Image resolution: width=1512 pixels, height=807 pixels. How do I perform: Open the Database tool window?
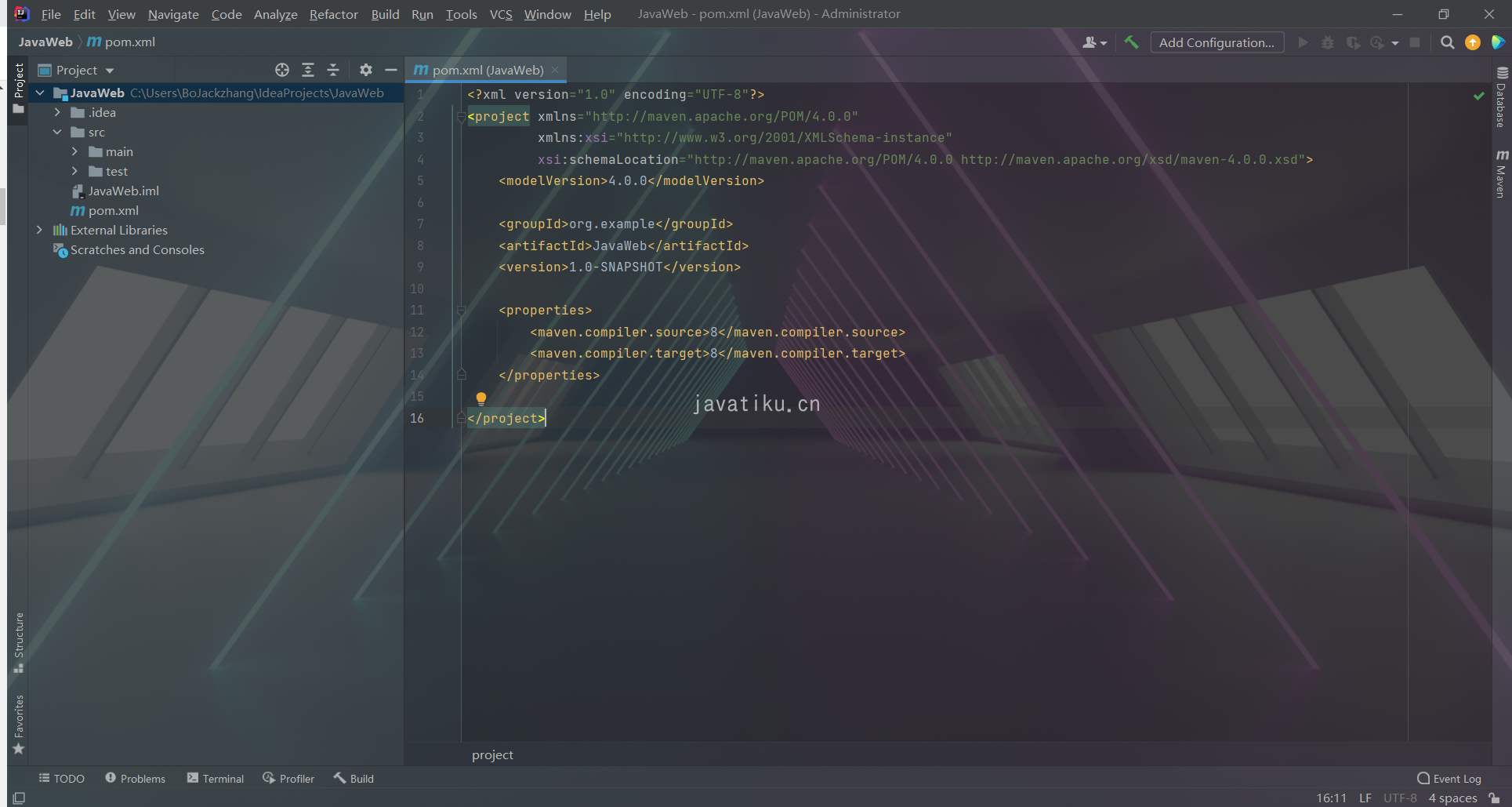1501,96
